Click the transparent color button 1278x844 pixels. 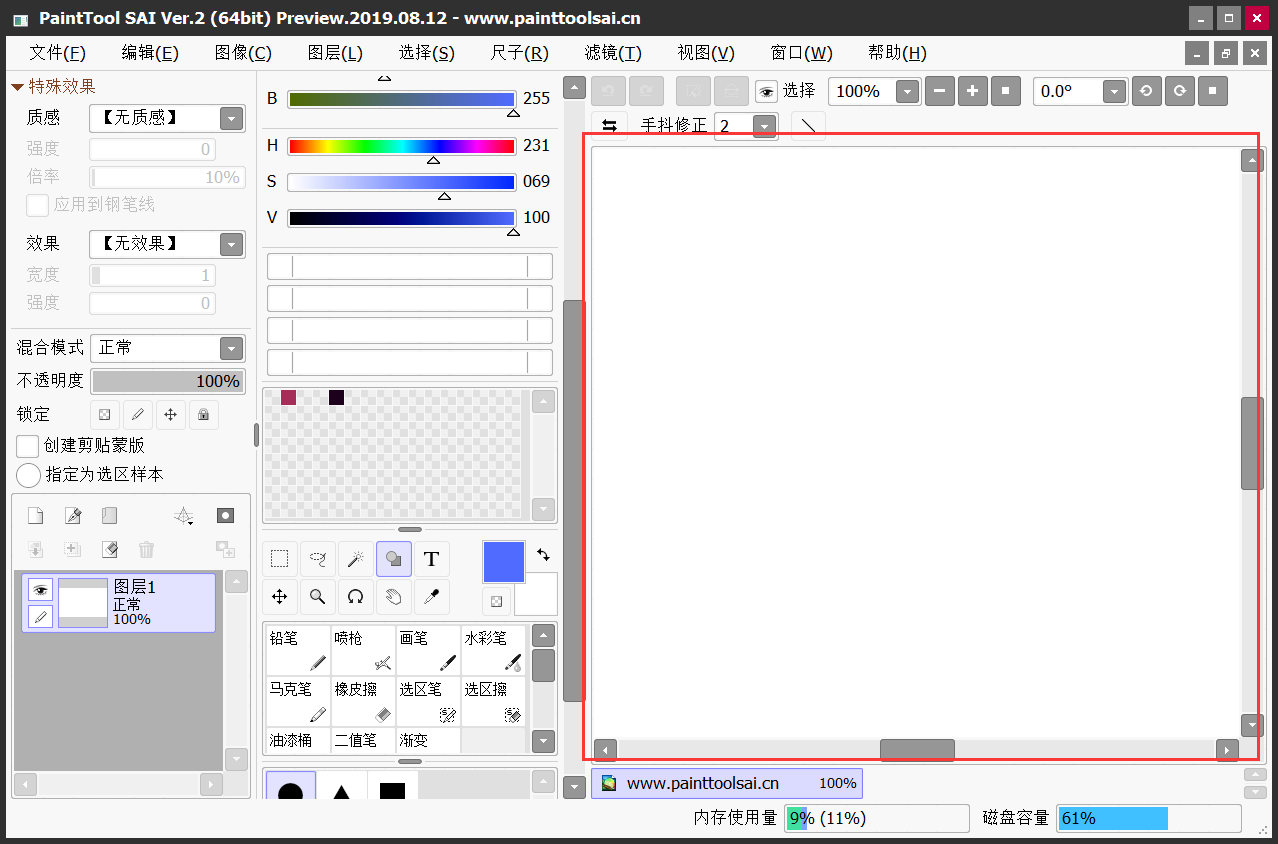pyautogui.click(x=496, y=602)
